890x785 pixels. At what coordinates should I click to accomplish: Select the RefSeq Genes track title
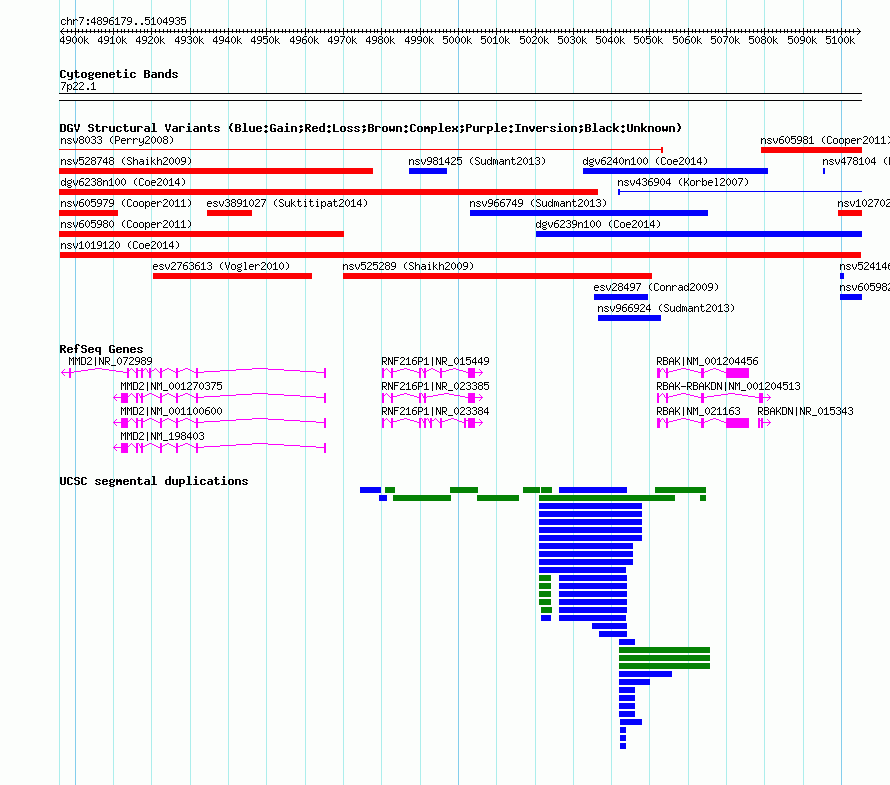102,349
